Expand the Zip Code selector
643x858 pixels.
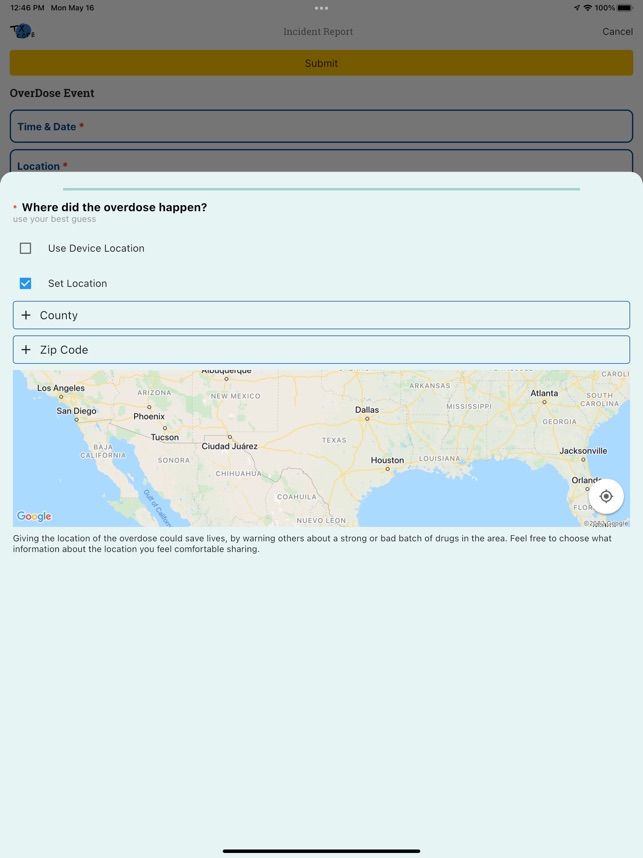320,350
